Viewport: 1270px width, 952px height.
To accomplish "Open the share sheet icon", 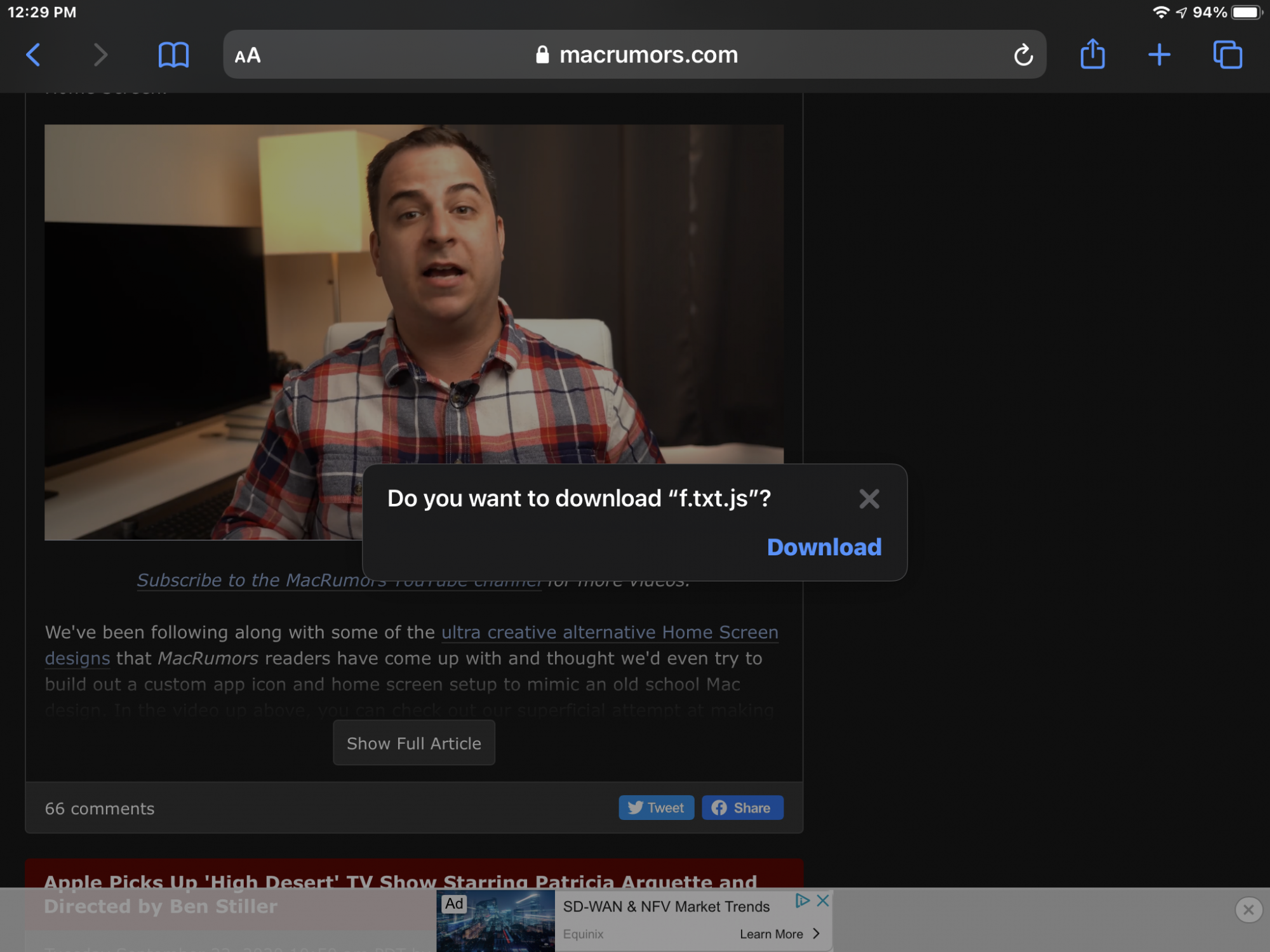I will coord(1092,54).
